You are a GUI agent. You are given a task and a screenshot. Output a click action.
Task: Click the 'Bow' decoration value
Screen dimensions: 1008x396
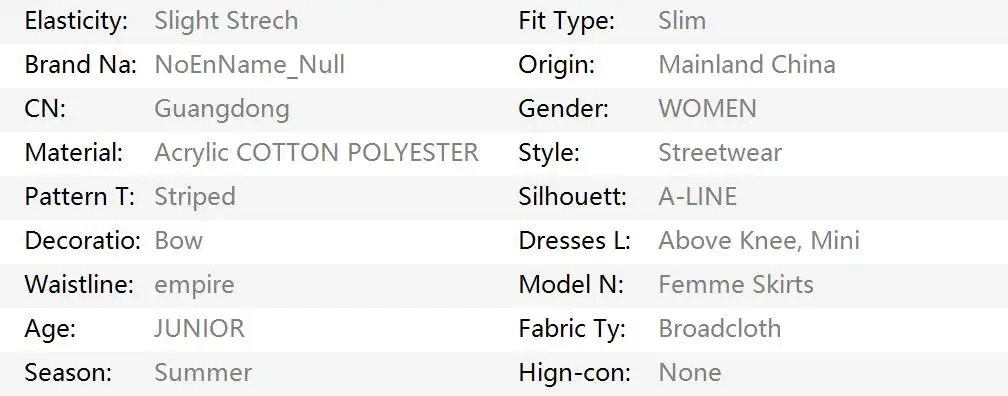point(179,240)
